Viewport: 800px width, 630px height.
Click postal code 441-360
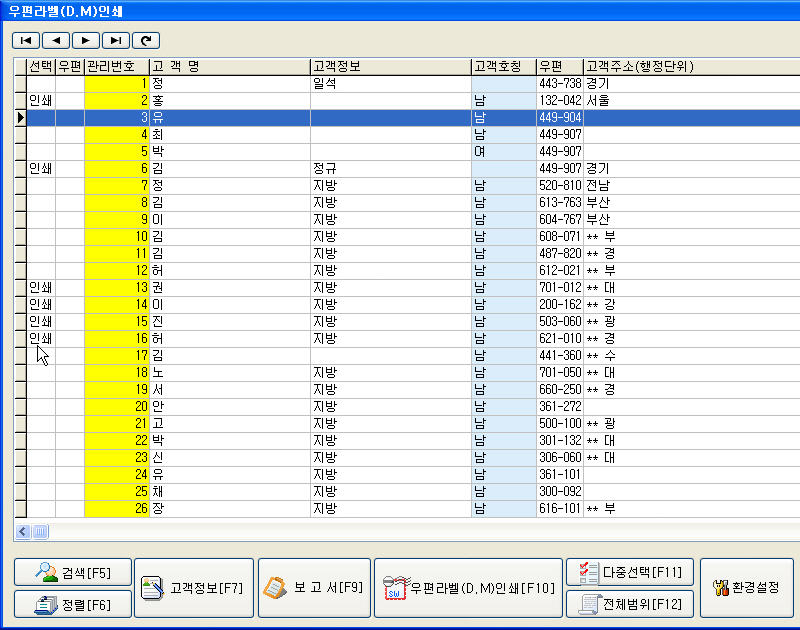tap(560, 356)
